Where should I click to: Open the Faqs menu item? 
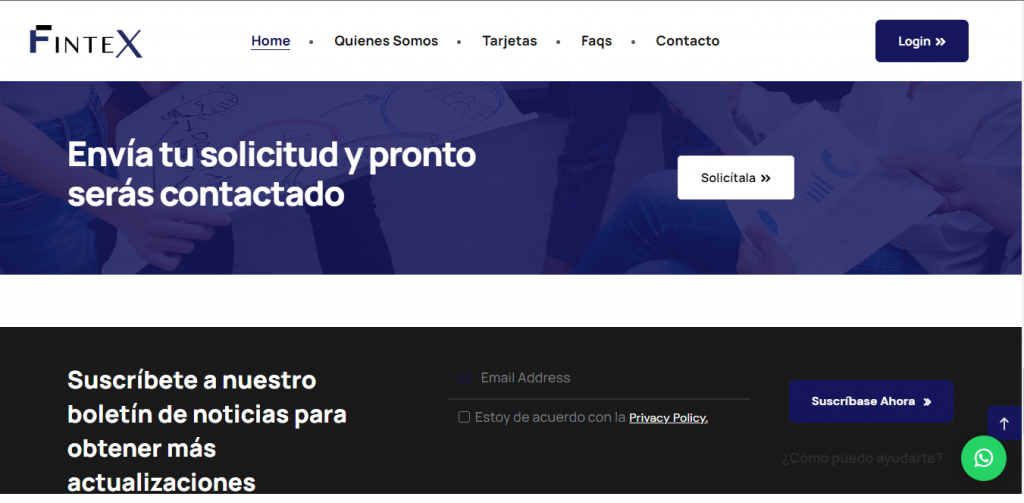click(x=596, y=41)
